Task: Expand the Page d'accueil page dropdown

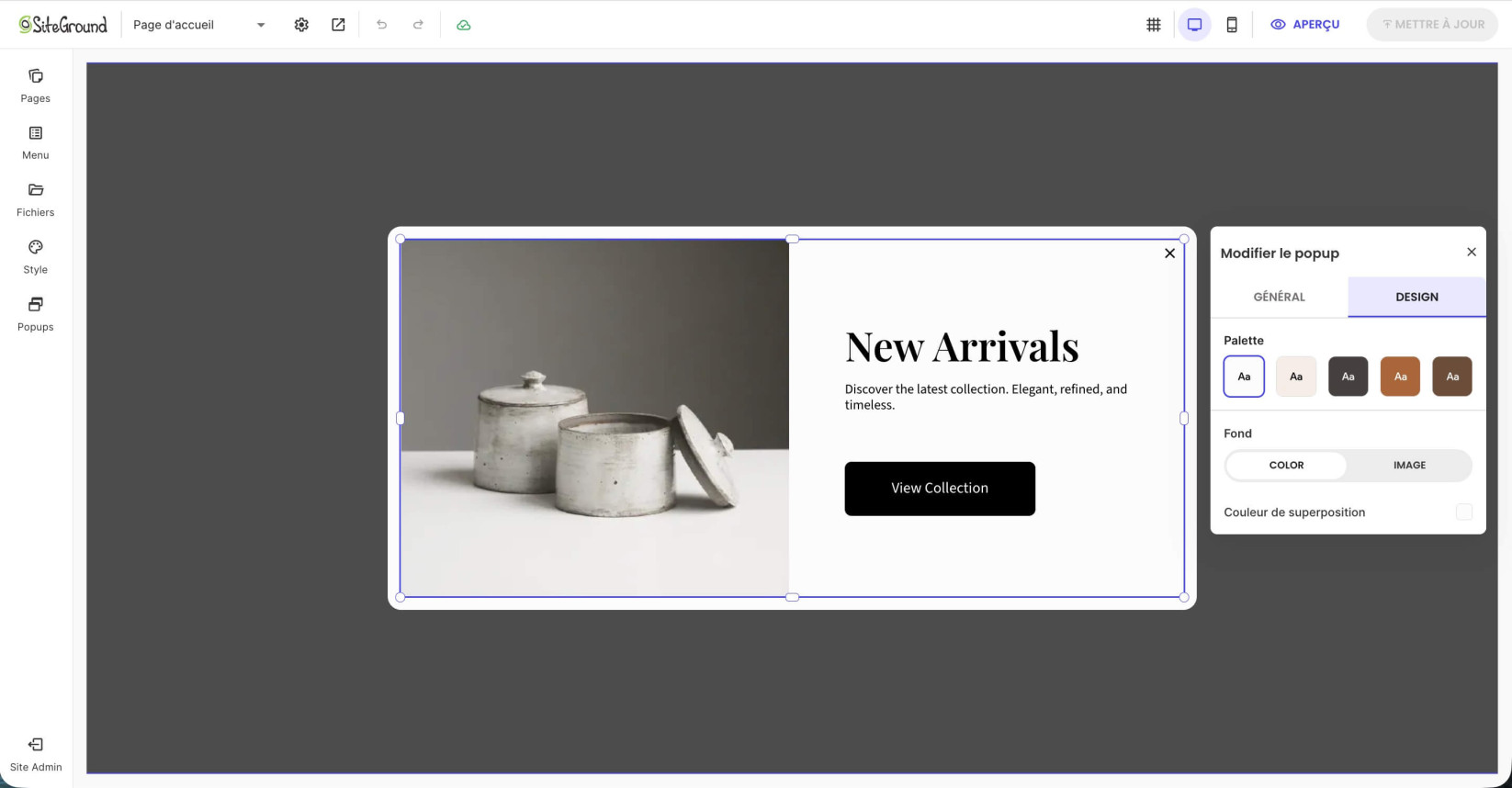Action: pos(199,25)
